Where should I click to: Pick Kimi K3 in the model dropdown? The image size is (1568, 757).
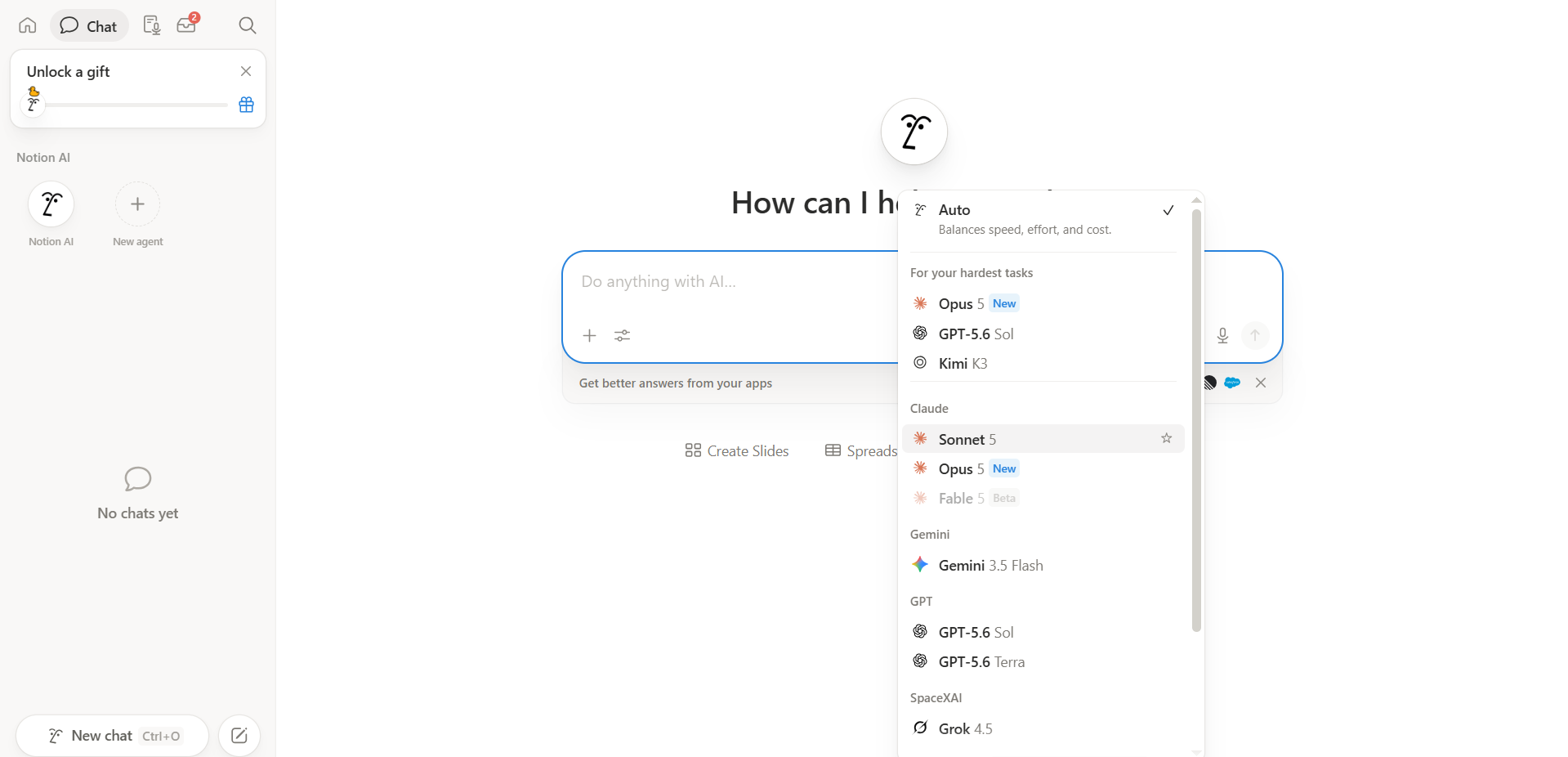tap(1043, 363)
